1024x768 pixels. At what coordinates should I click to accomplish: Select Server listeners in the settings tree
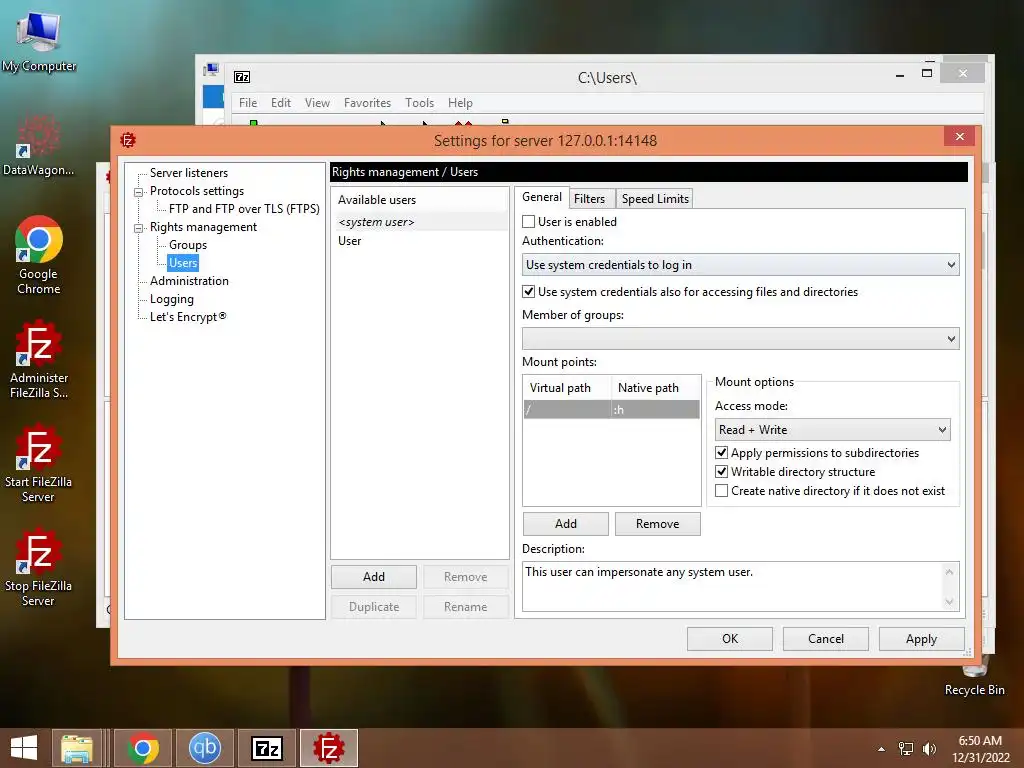[189, 173]
